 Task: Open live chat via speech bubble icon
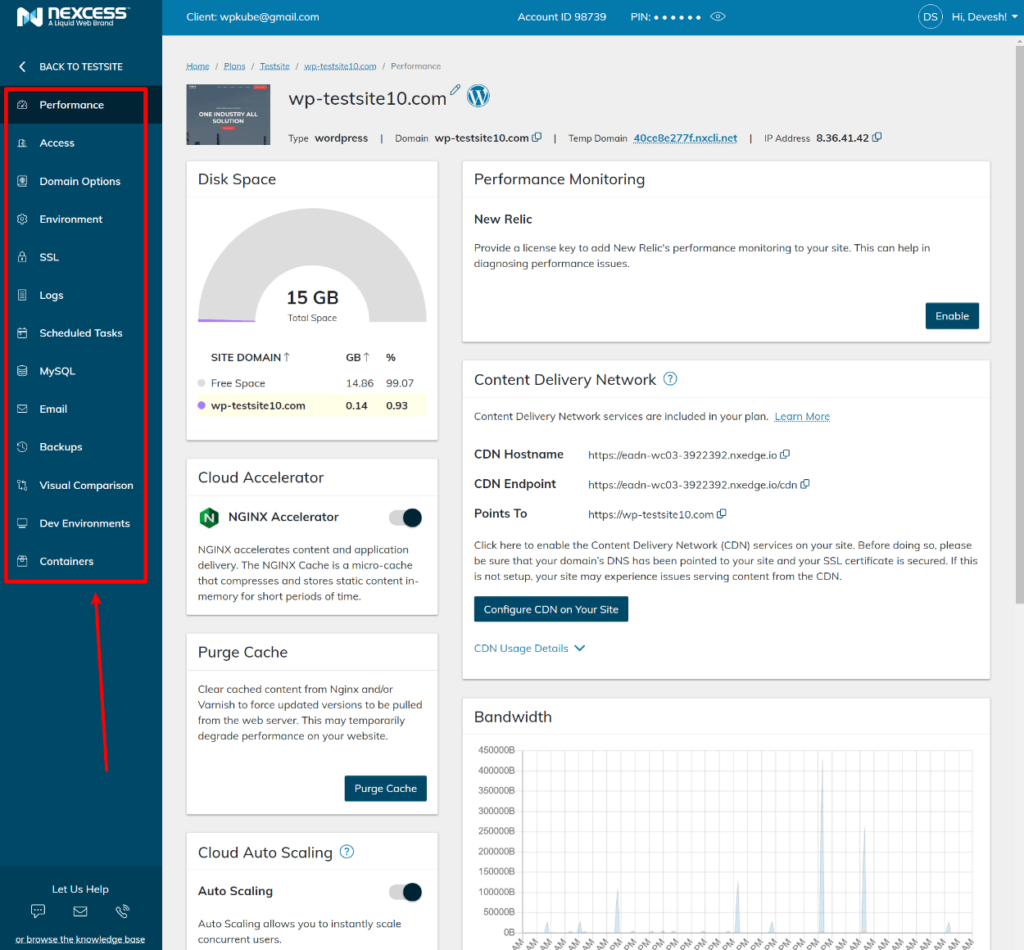[37, 911]
